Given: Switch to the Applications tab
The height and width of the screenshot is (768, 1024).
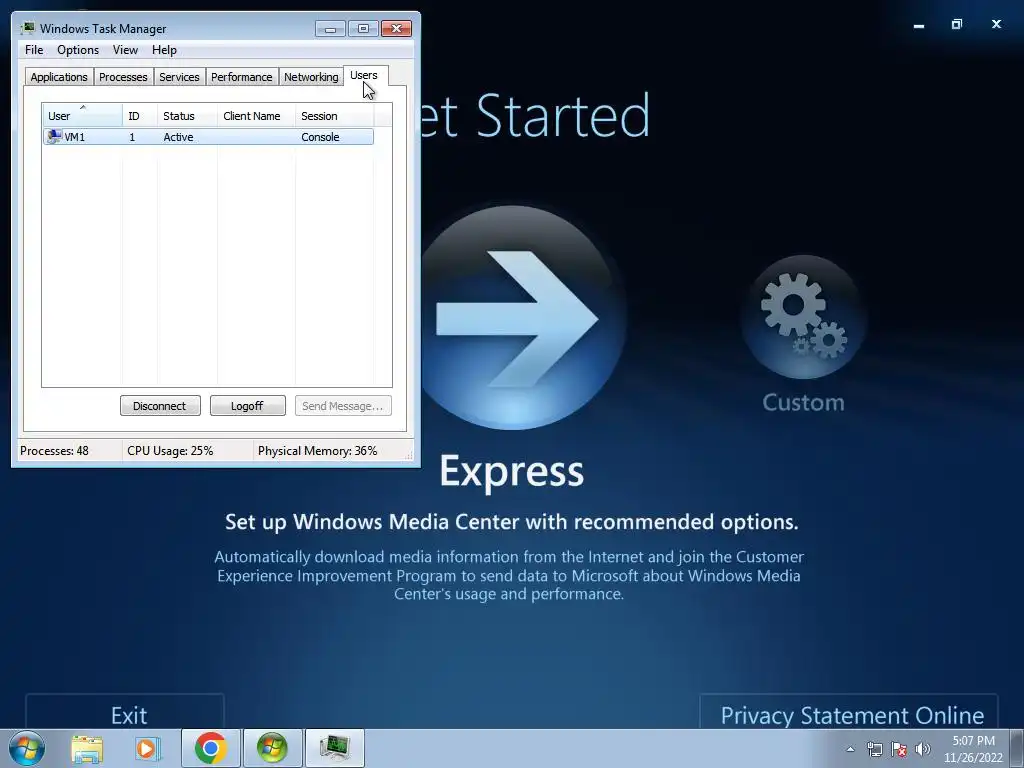Looking at the screenshot, I should (x=59, y=77).
